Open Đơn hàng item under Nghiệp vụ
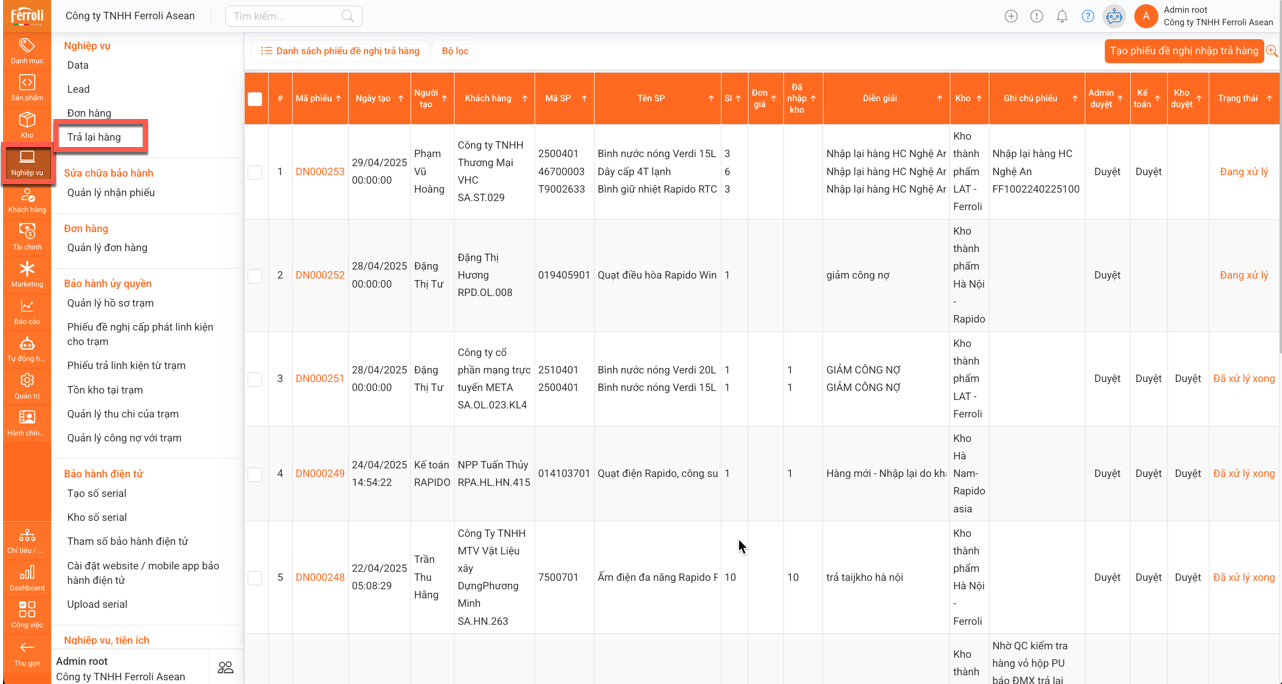Image resolution: width=1282 pixels, height=684 pixels. [89, 113]
